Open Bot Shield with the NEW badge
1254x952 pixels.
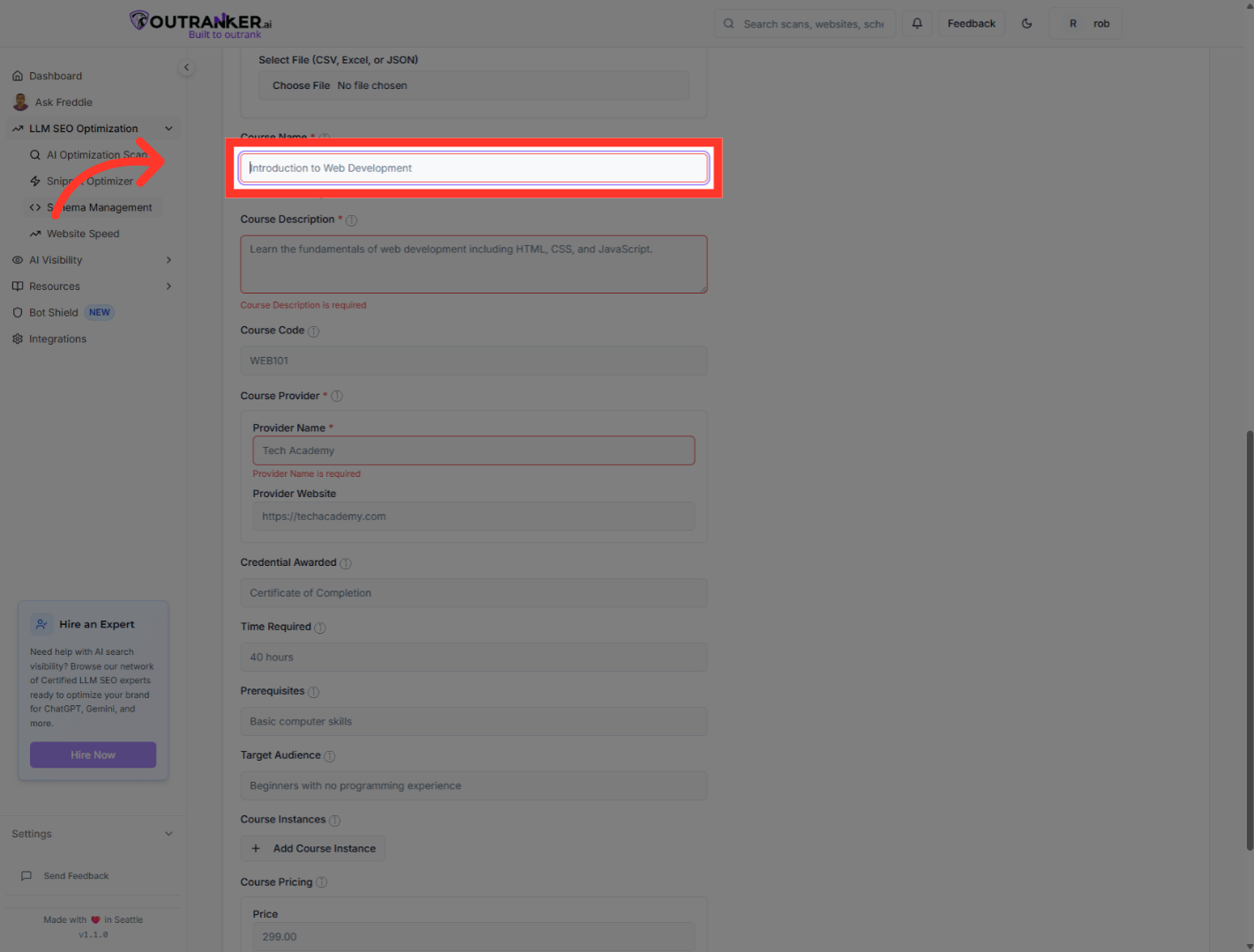pyautogui.click(x=53, y=312)
